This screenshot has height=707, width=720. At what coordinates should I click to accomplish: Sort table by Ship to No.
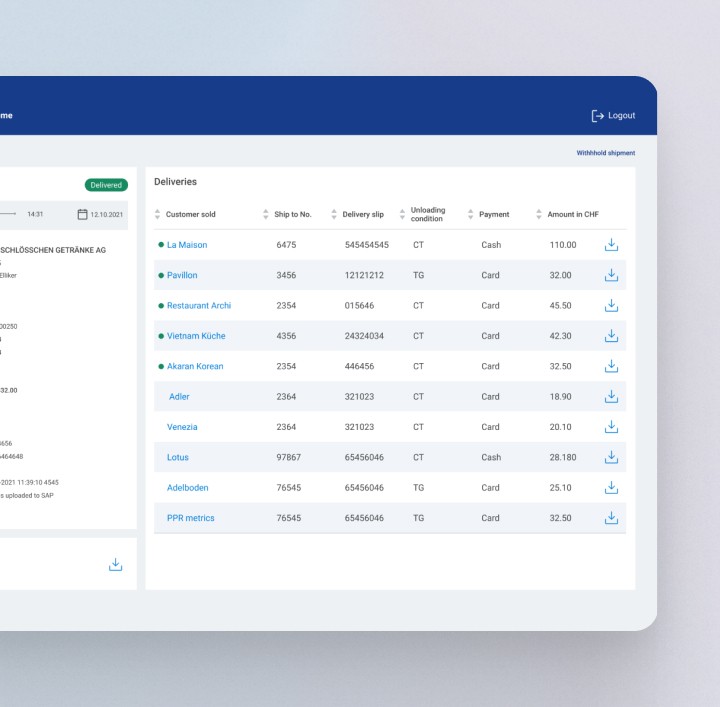tap(265, 214)
